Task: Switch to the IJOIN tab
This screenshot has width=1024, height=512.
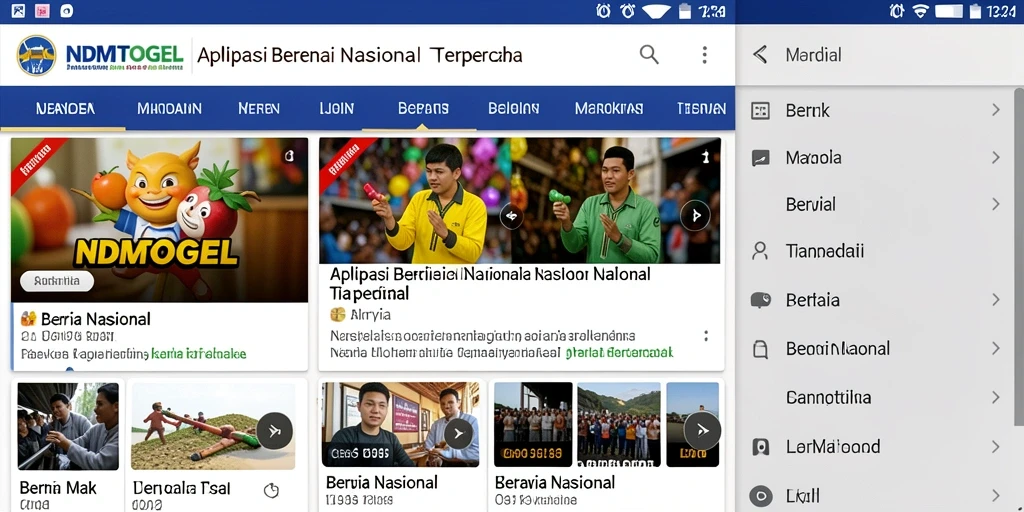Action: click(x=336, y=108)
